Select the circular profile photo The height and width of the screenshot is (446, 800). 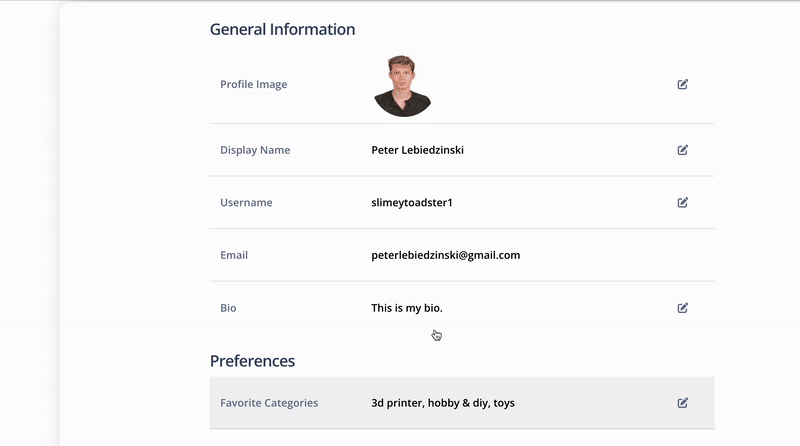(x=403, y=86)
